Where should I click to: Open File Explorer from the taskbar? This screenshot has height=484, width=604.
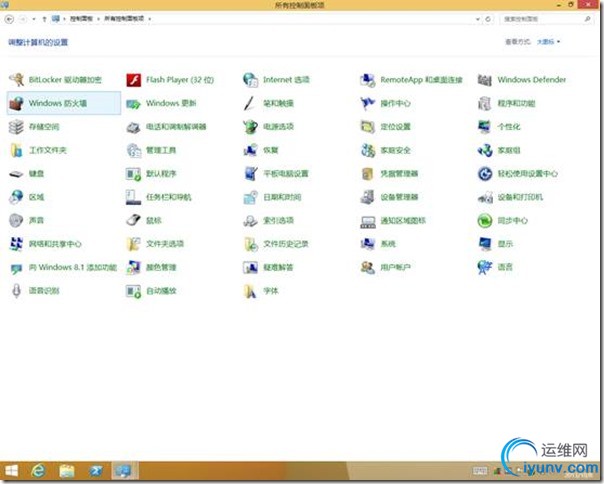tap(67, 471)
